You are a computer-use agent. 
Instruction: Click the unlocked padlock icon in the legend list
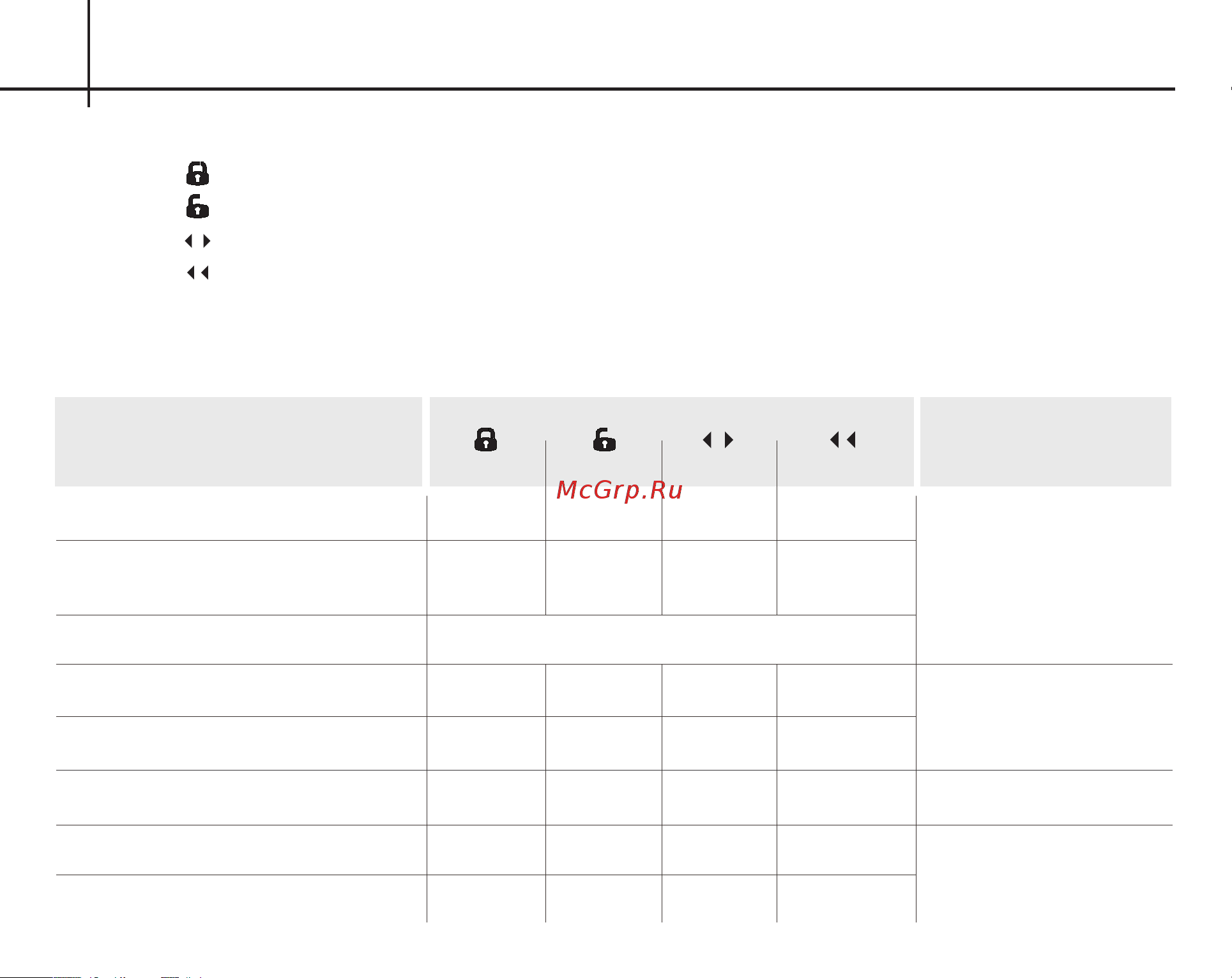[x=197, y=206]
